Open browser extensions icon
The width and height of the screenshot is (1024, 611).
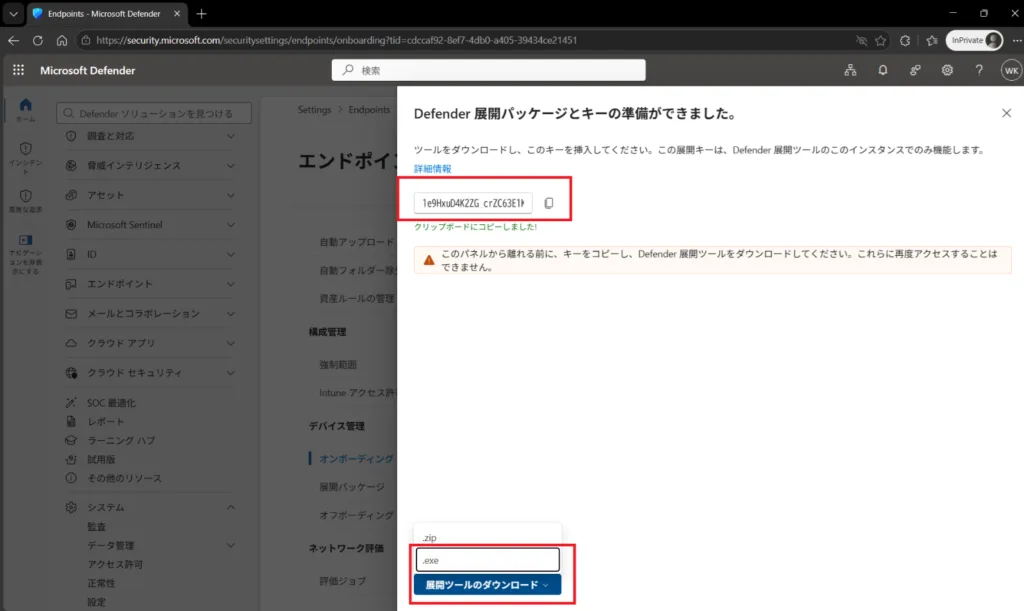[x=904, y=40]
